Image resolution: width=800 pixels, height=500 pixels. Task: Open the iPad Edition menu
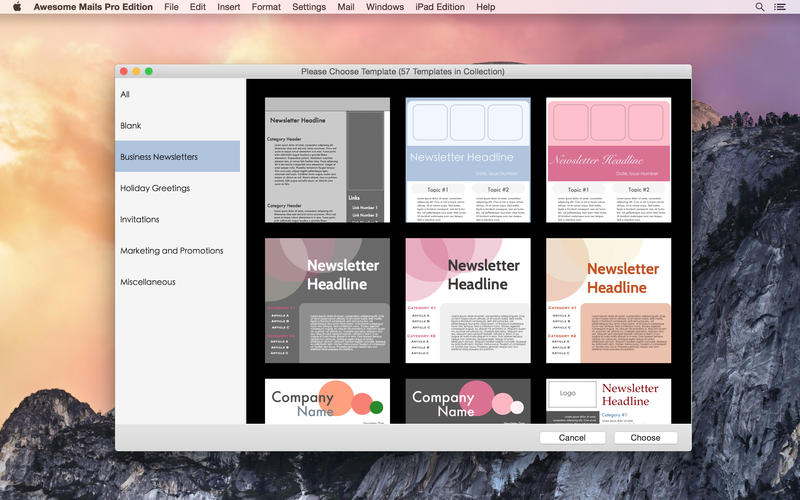pos(440,7)
